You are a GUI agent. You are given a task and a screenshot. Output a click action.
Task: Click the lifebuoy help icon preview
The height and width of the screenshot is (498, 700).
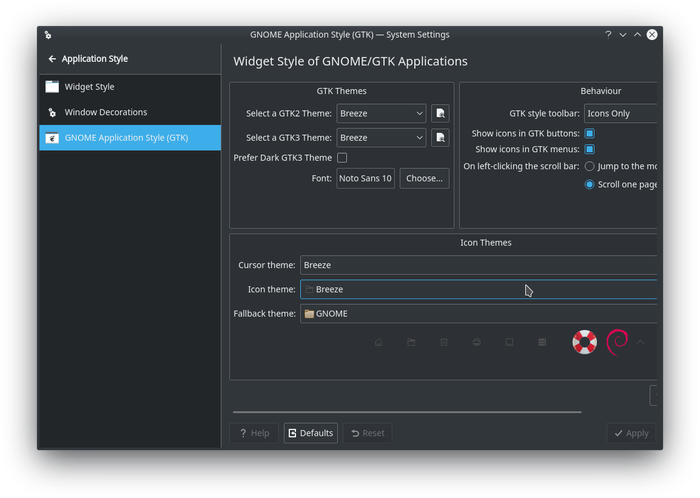coord(584,342)
